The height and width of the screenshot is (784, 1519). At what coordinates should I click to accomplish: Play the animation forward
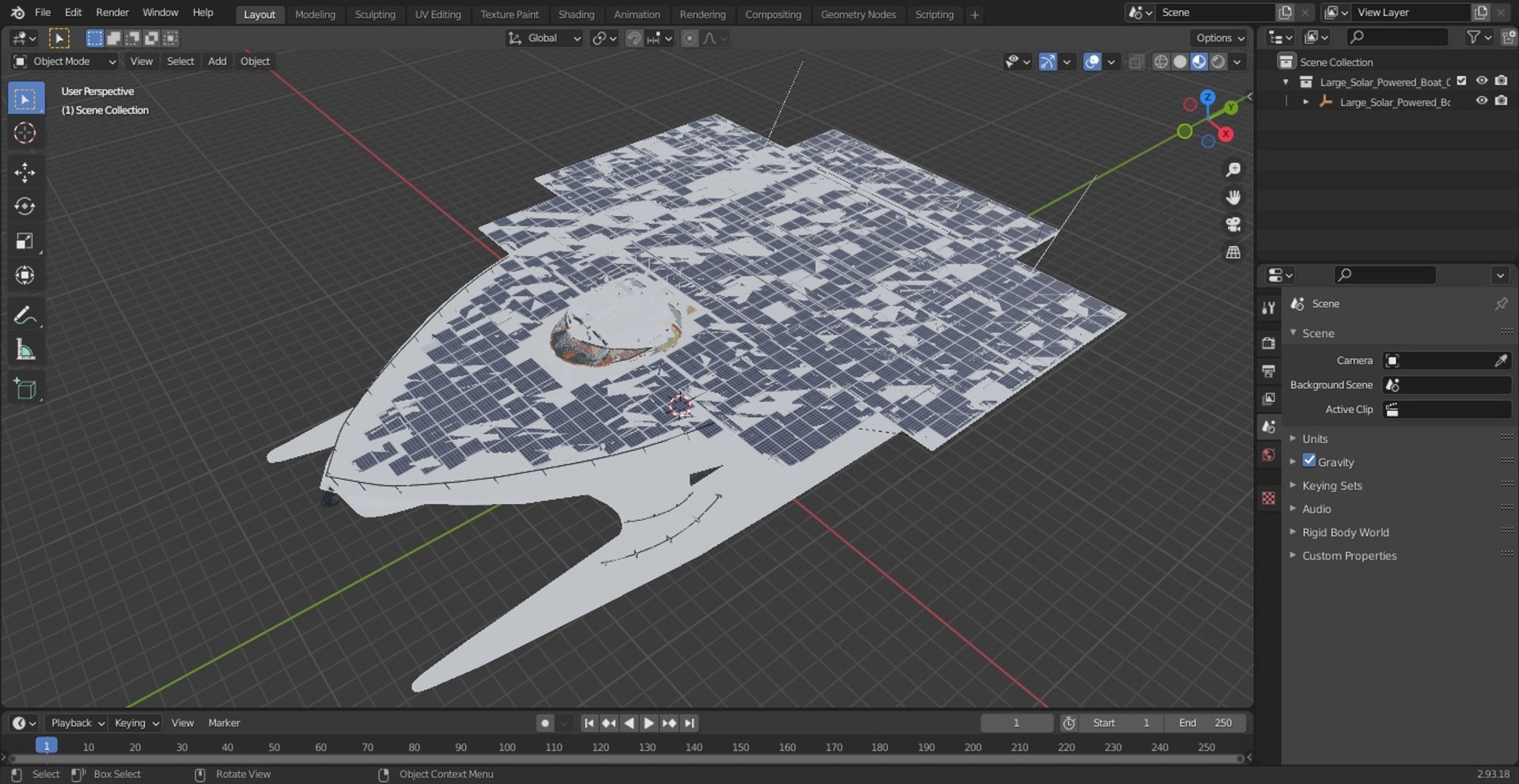[649, 723]
